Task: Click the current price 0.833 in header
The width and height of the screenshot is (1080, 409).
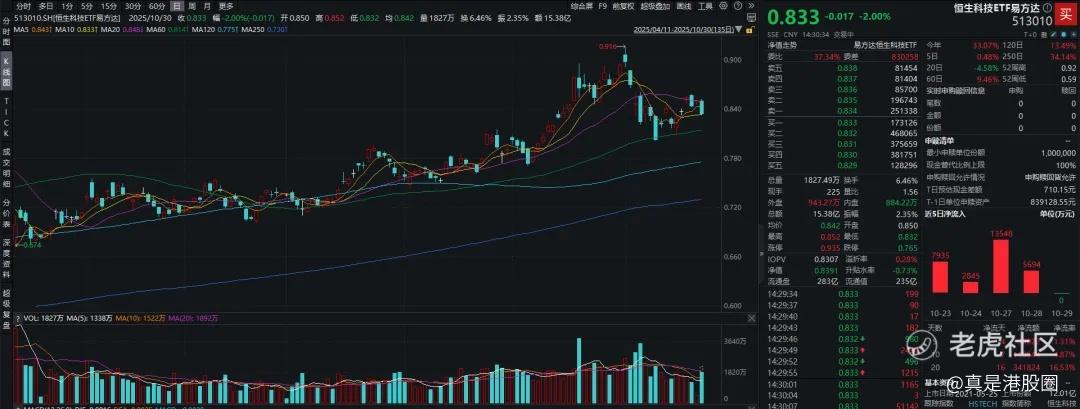Action: (793, 17)
